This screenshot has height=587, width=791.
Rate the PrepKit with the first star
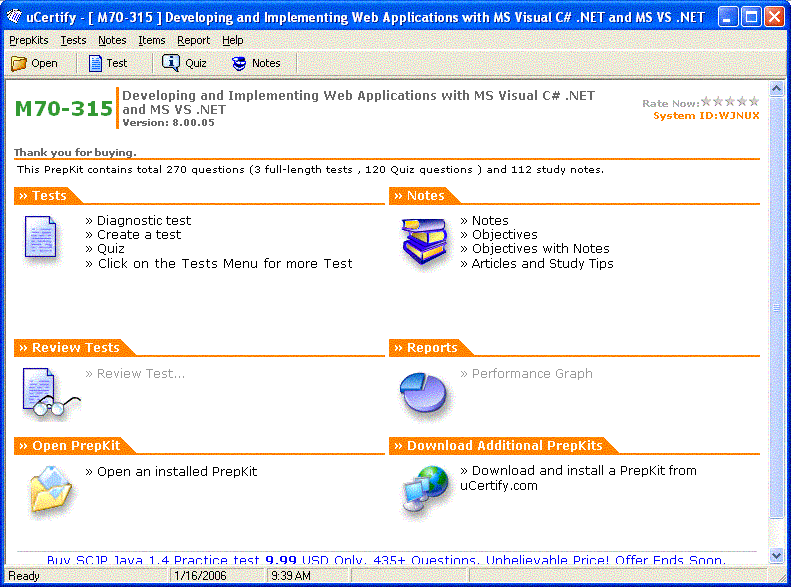click(x=706, y=101)
